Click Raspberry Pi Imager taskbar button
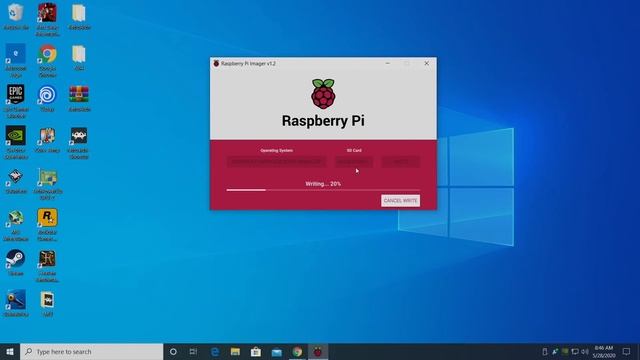This screenshot has height=360, width=640. [318, 351]
